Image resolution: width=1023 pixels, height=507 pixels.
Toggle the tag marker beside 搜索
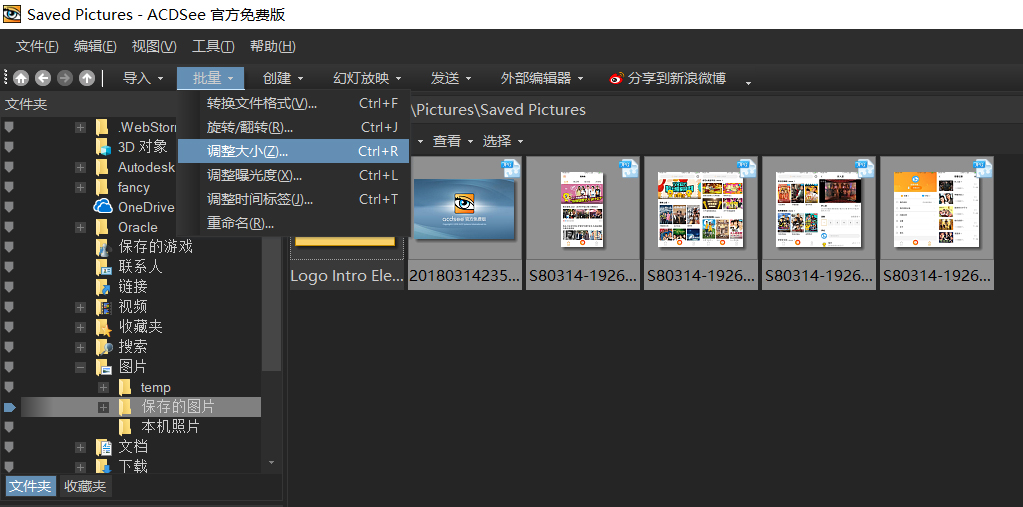[9, 347]
